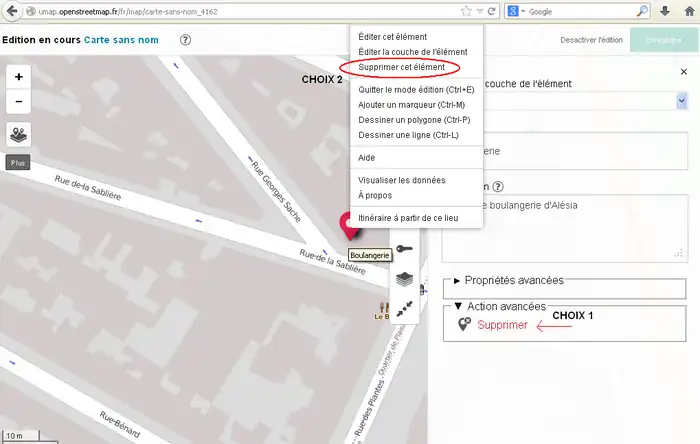The height and width of the screenshot is (444, 700).
Task: Click the zoom in plus button
Action: point(19,77)
